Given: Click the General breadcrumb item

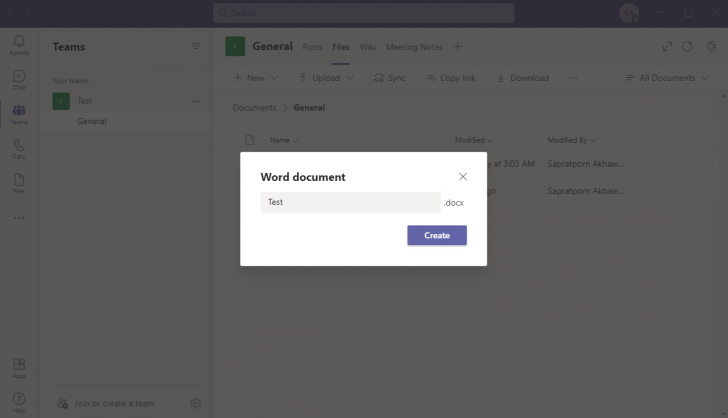Looking at the screenshot, I should 309,108.
